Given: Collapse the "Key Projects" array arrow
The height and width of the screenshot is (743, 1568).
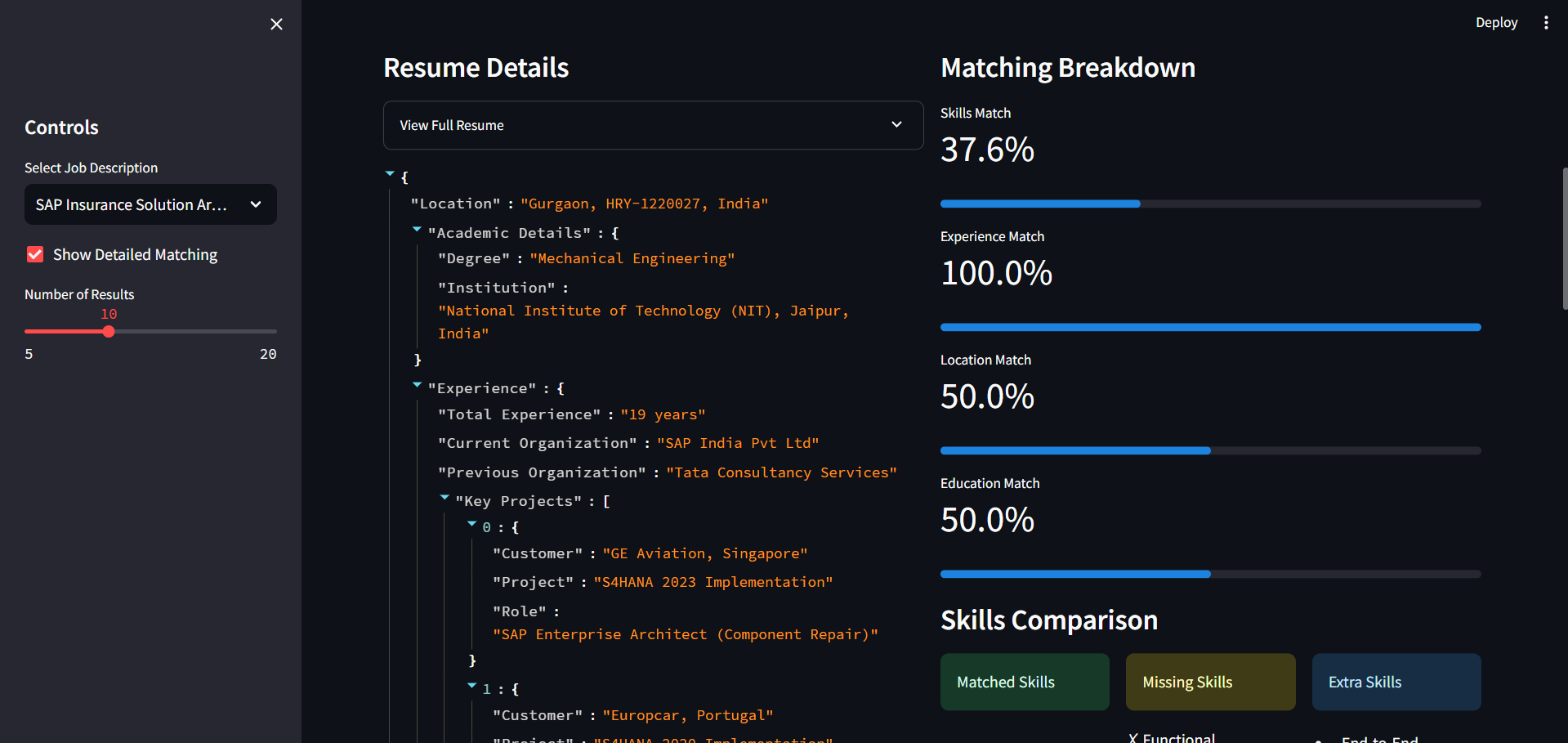Looking at the screenshot, I should (444, 497).
